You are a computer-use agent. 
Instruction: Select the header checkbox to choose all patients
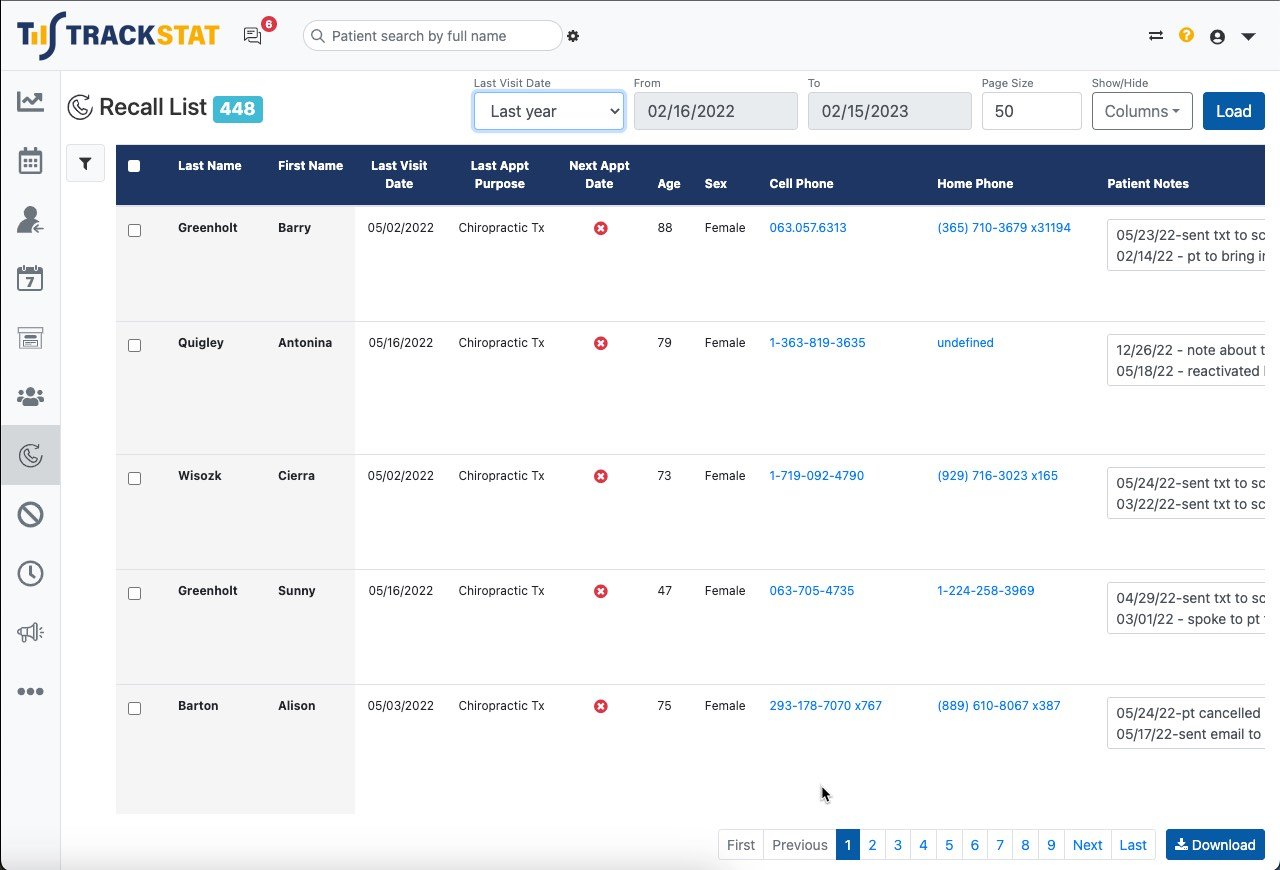click(x=134, y=166)
